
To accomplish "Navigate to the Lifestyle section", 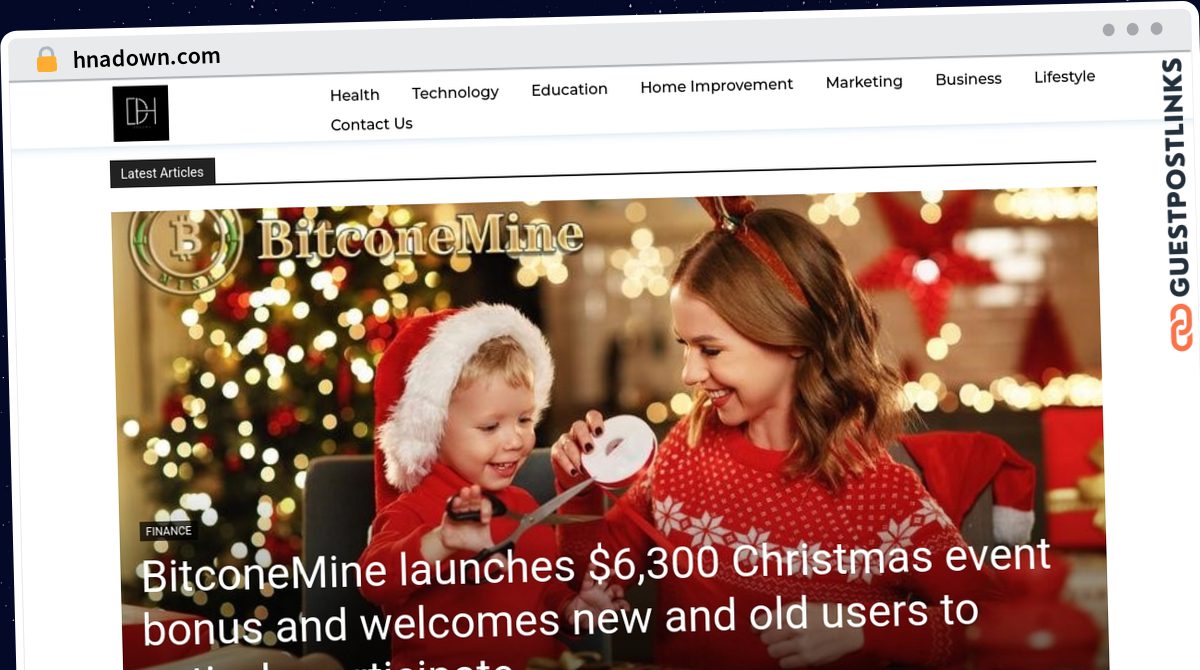I will [x=1064, y=77].
